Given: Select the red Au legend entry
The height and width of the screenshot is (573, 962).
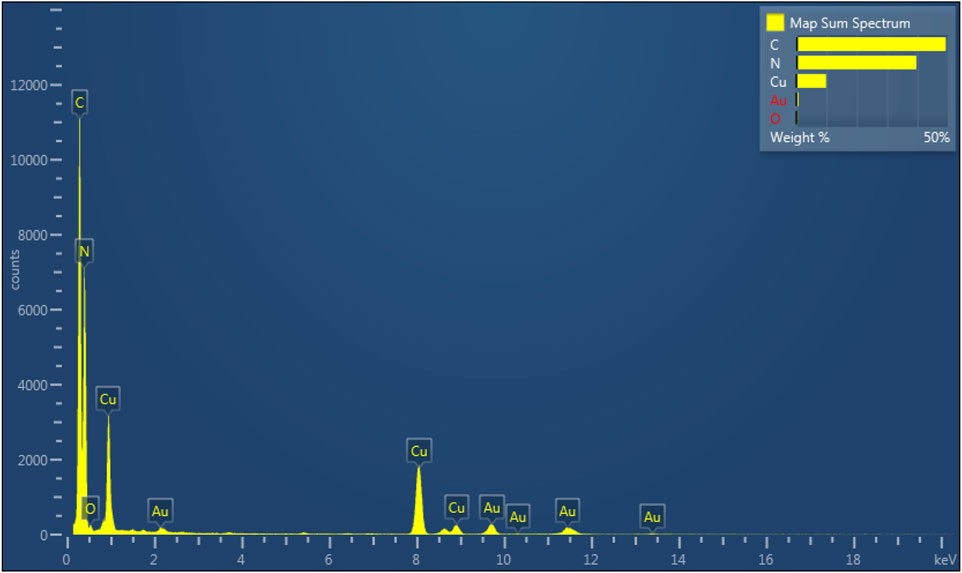Looking at the screenshot, I should (778, 100).
